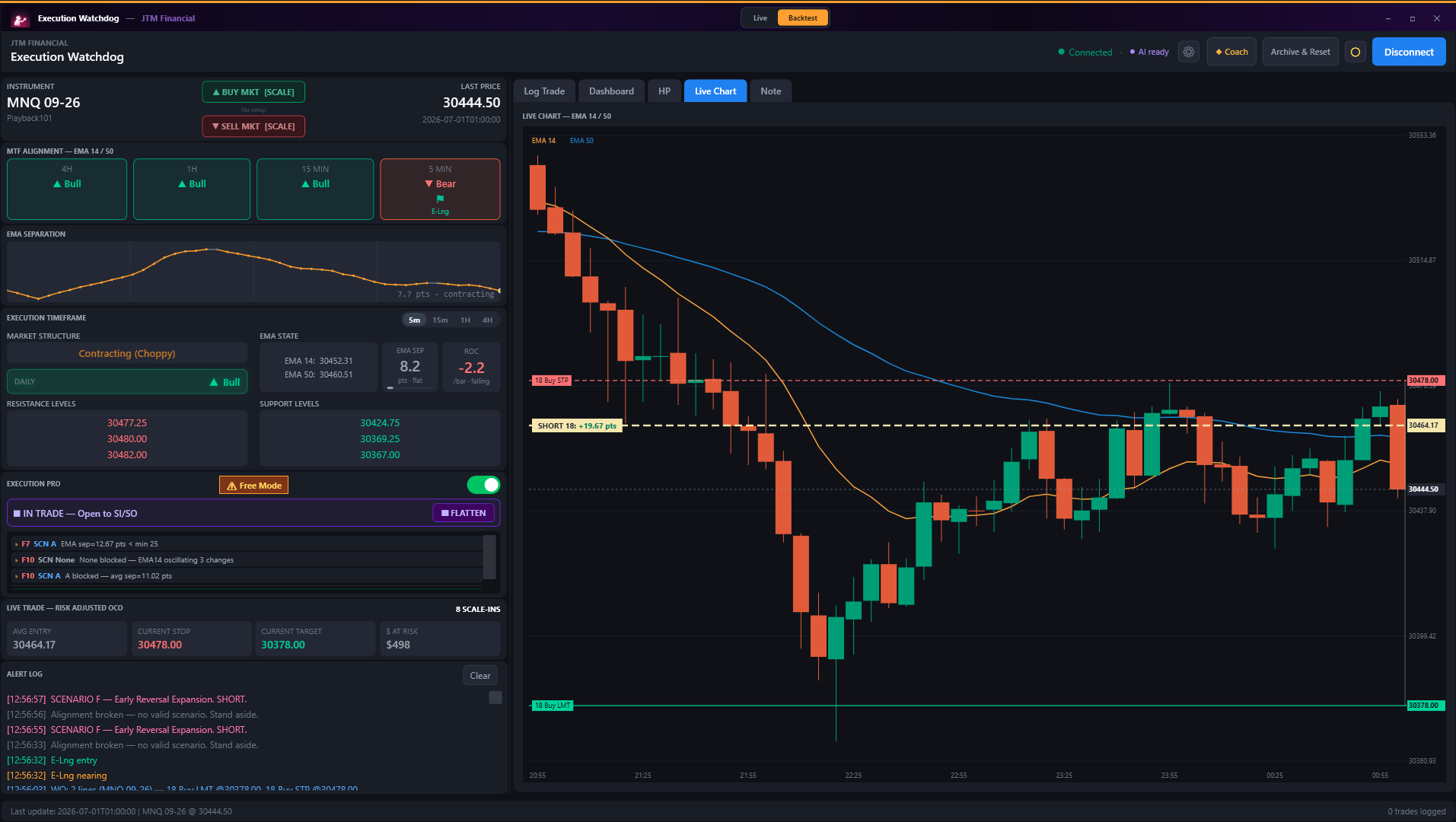Click the F7 SCN A log row
1456x822 pixels.
pos(247,544)
